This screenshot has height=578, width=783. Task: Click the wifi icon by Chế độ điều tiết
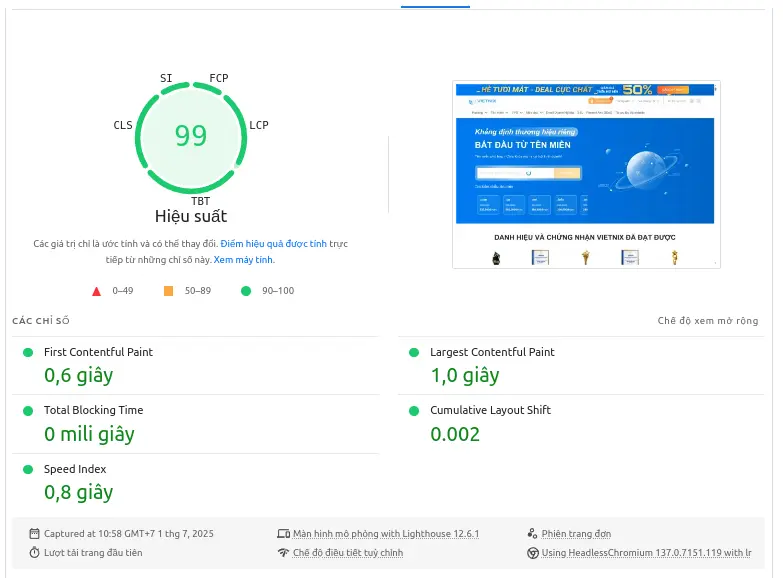click(x=283, y=553)
